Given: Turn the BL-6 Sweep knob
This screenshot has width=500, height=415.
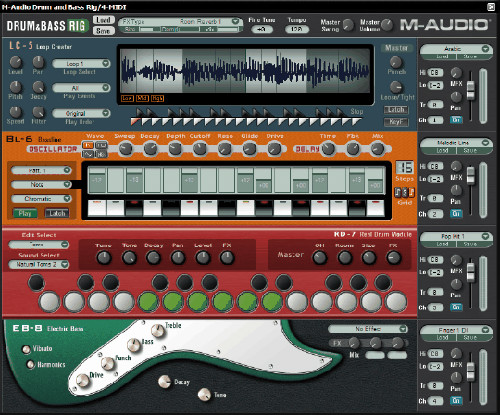Looking at the screenshot, I should [x=125, y=149].
